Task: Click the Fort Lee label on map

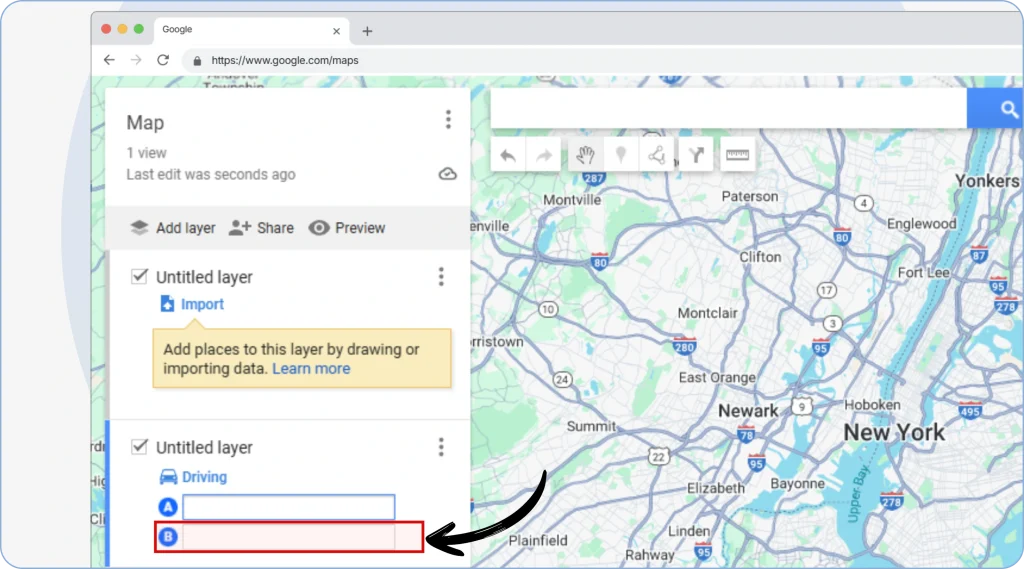Action: 923,272
